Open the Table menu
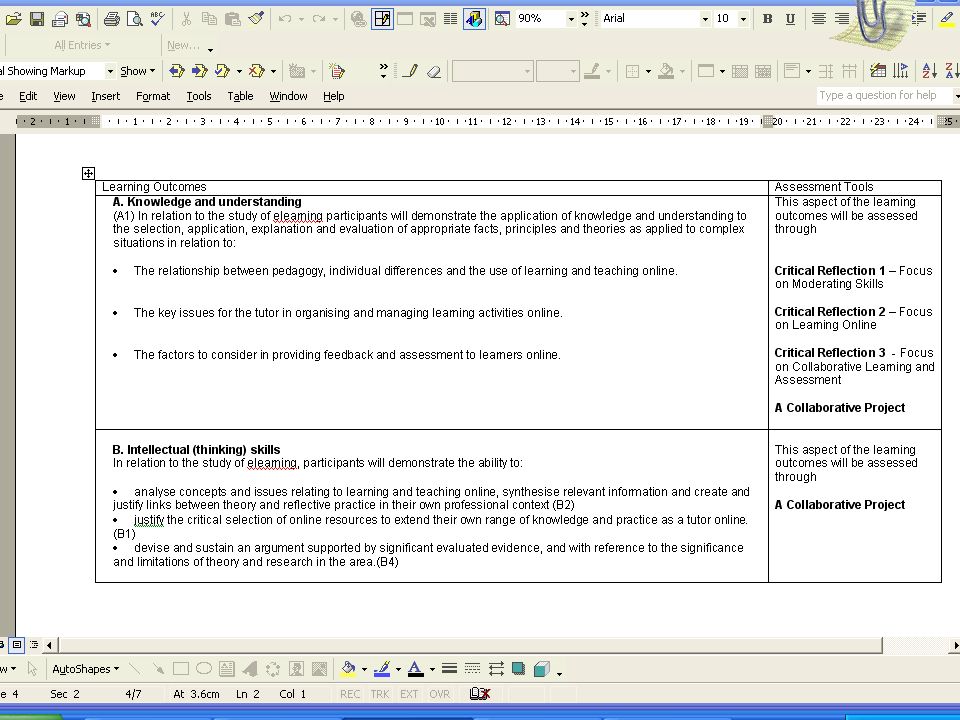Viewport: 960px width, 720px height. [240, 96]
